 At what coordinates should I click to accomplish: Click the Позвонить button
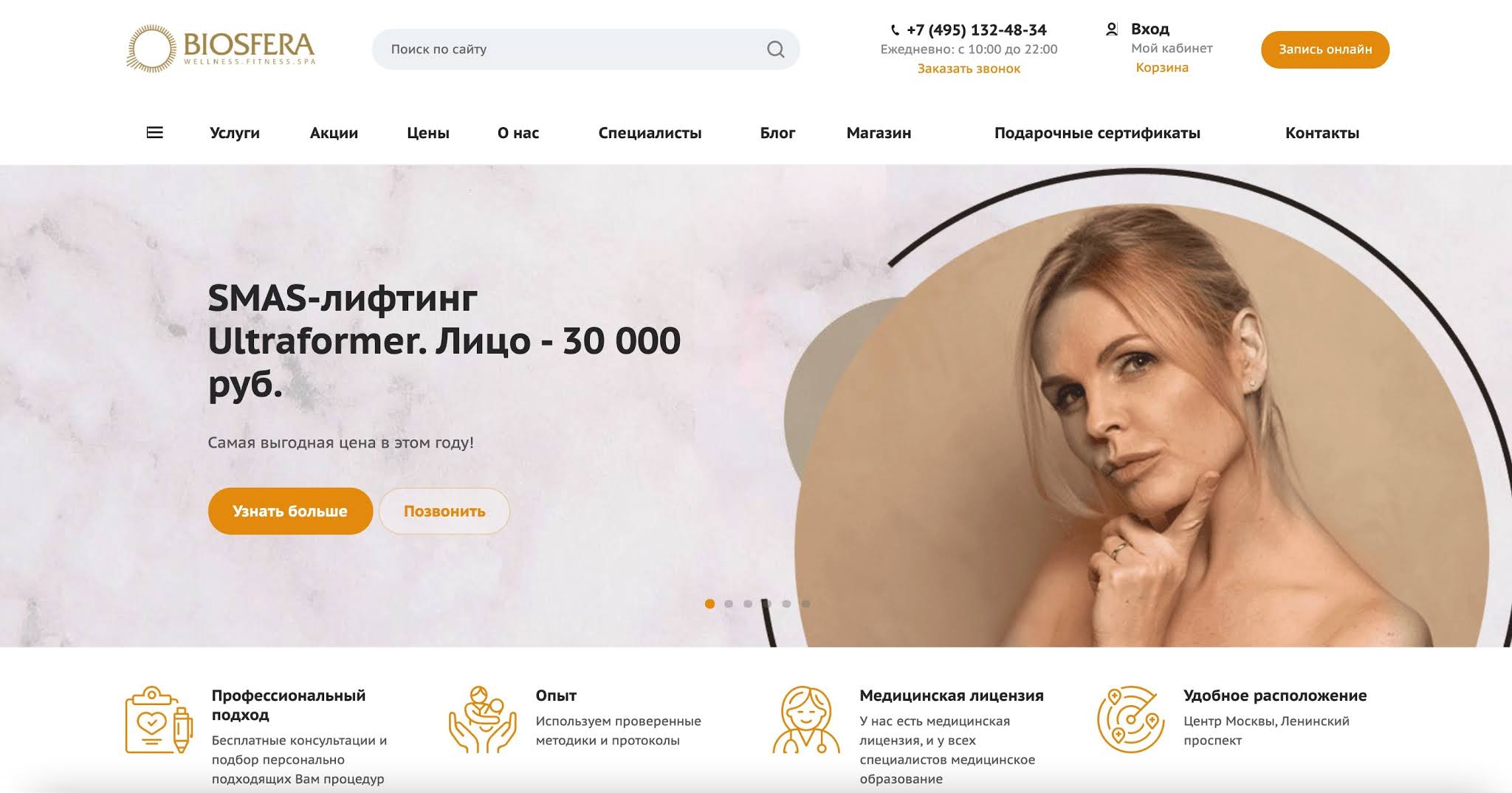tap(444, 511)
